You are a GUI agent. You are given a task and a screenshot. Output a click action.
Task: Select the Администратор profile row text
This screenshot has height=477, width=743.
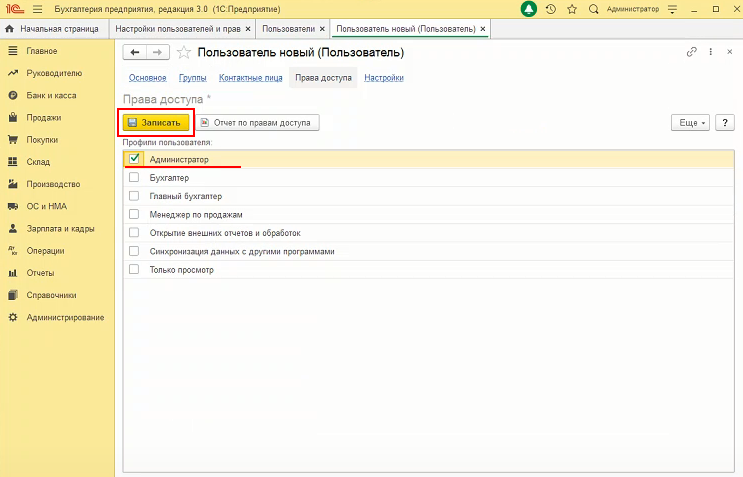179,160
